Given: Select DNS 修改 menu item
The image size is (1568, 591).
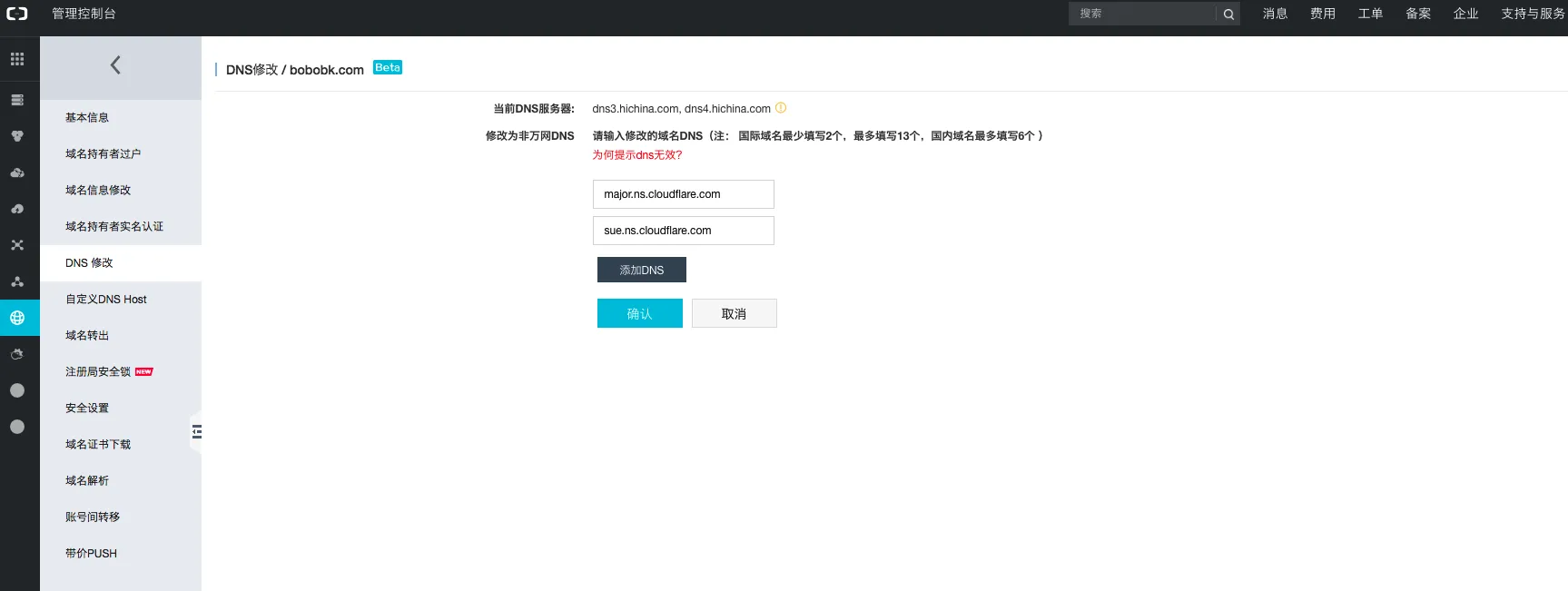Looking at the screenshot, I should [121, 263].
